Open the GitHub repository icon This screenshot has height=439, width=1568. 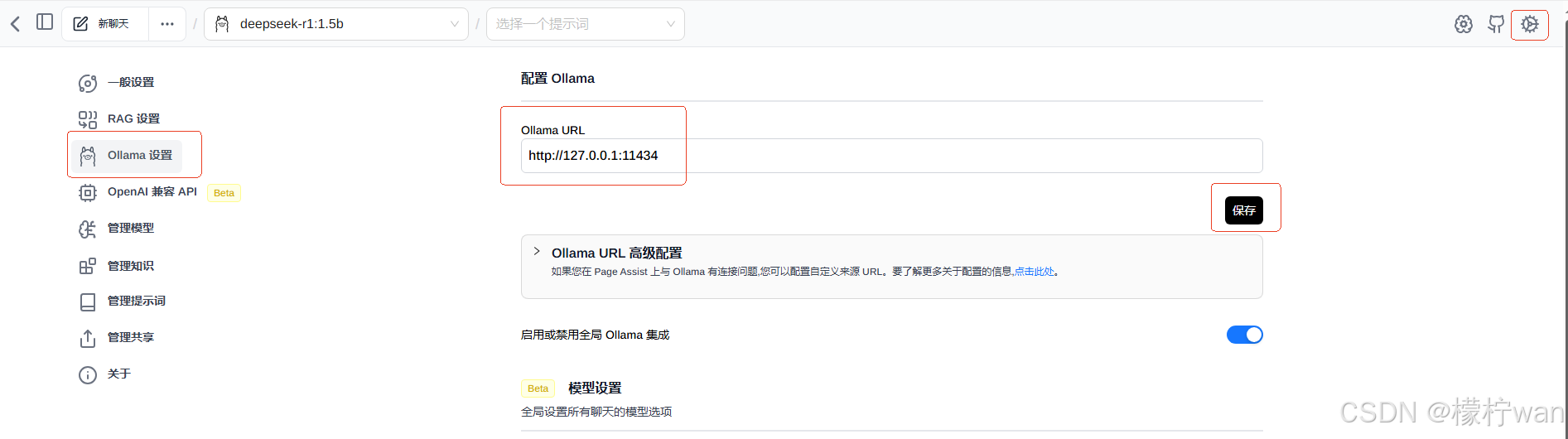(1496, 25)
